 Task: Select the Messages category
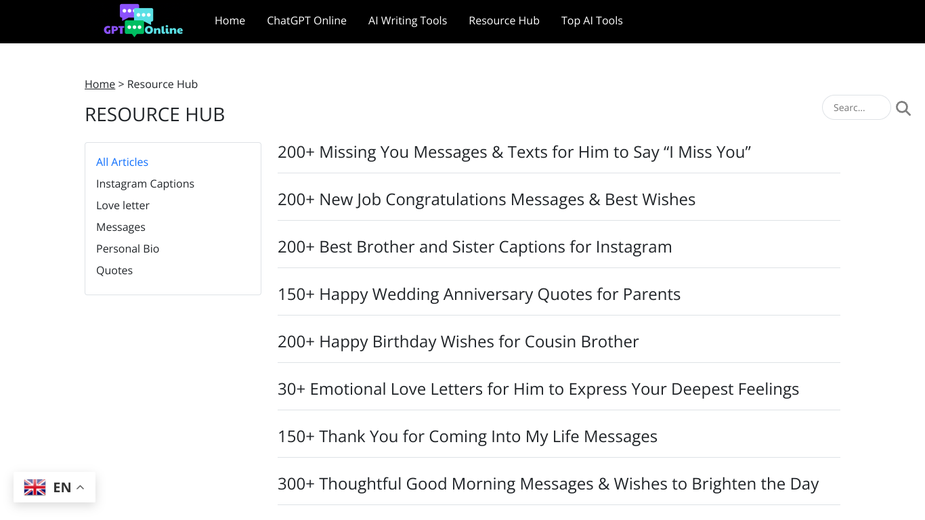(121, 227)
